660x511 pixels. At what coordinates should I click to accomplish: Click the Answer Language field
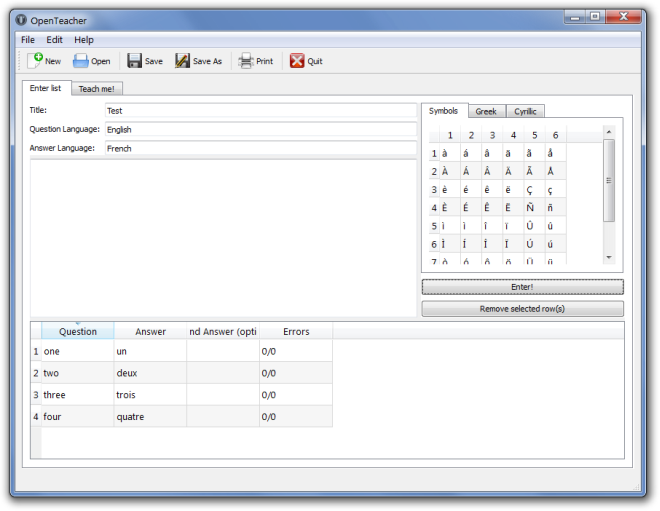coord(261,149)
